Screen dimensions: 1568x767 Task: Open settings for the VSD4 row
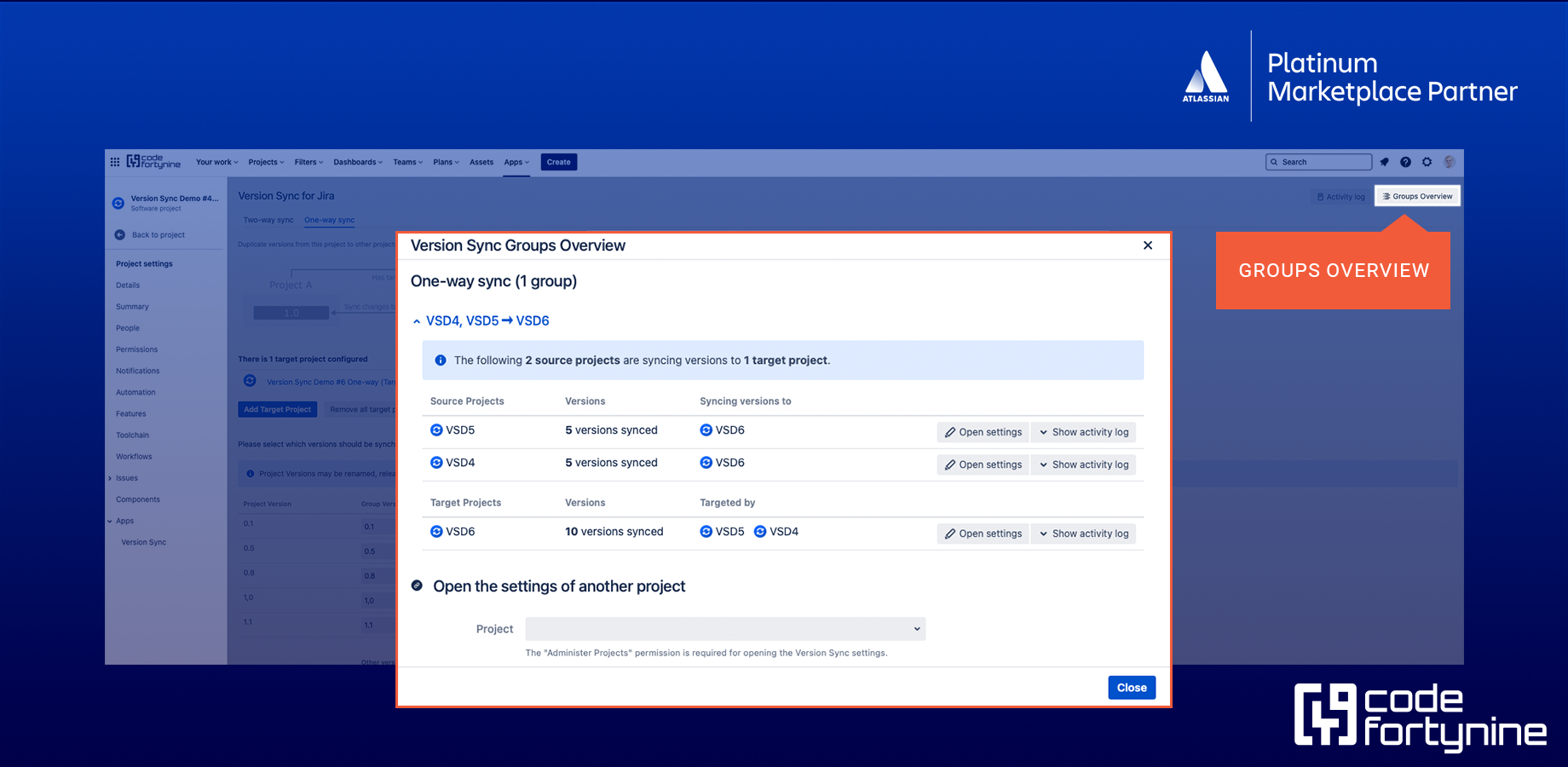coord(983,464)
